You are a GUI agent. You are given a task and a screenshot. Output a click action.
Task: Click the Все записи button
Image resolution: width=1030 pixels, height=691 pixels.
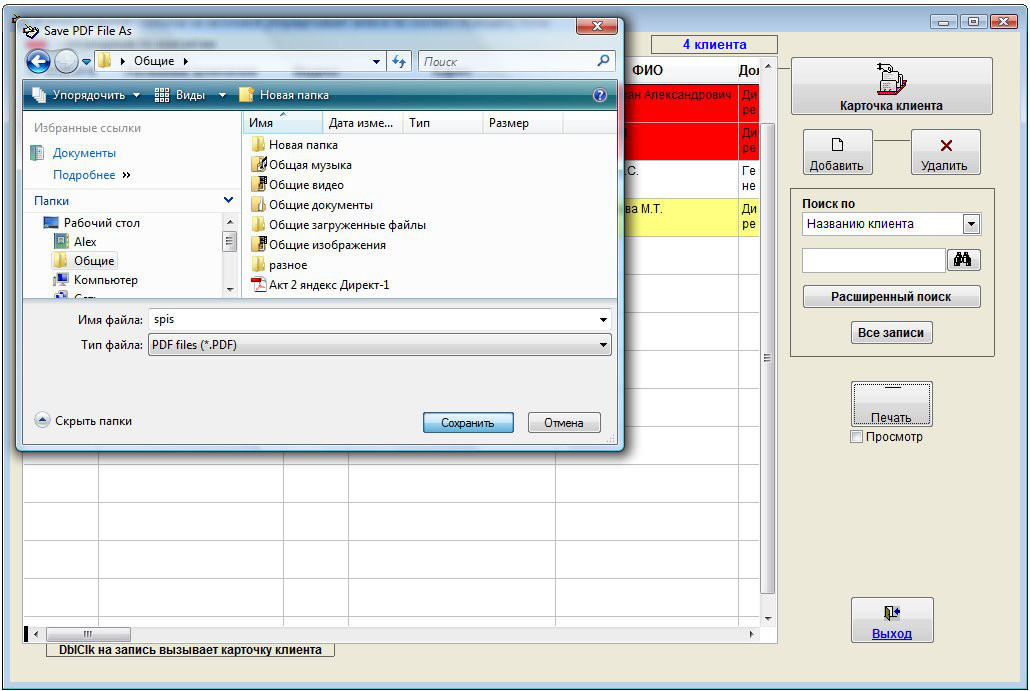click(x=891, y=332)
